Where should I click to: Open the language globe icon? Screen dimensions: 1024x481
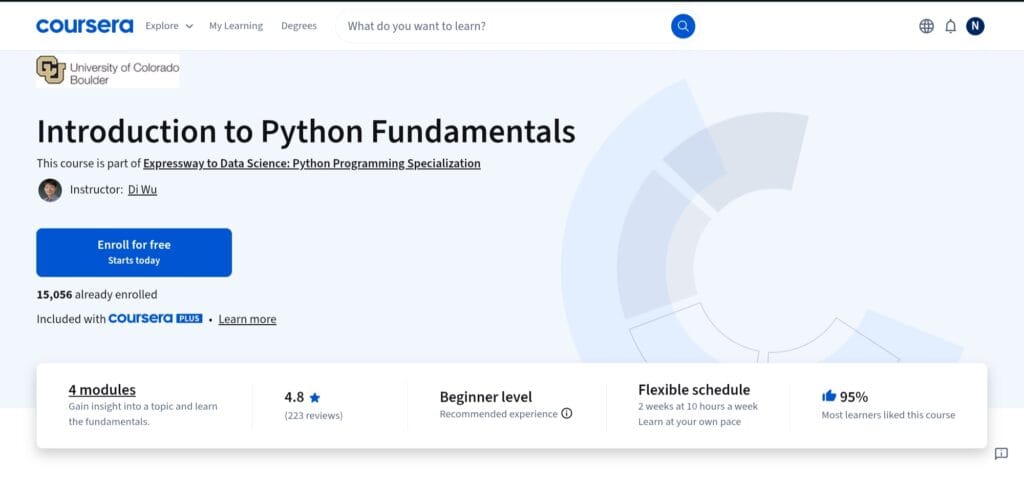click(x=926, y=26)
